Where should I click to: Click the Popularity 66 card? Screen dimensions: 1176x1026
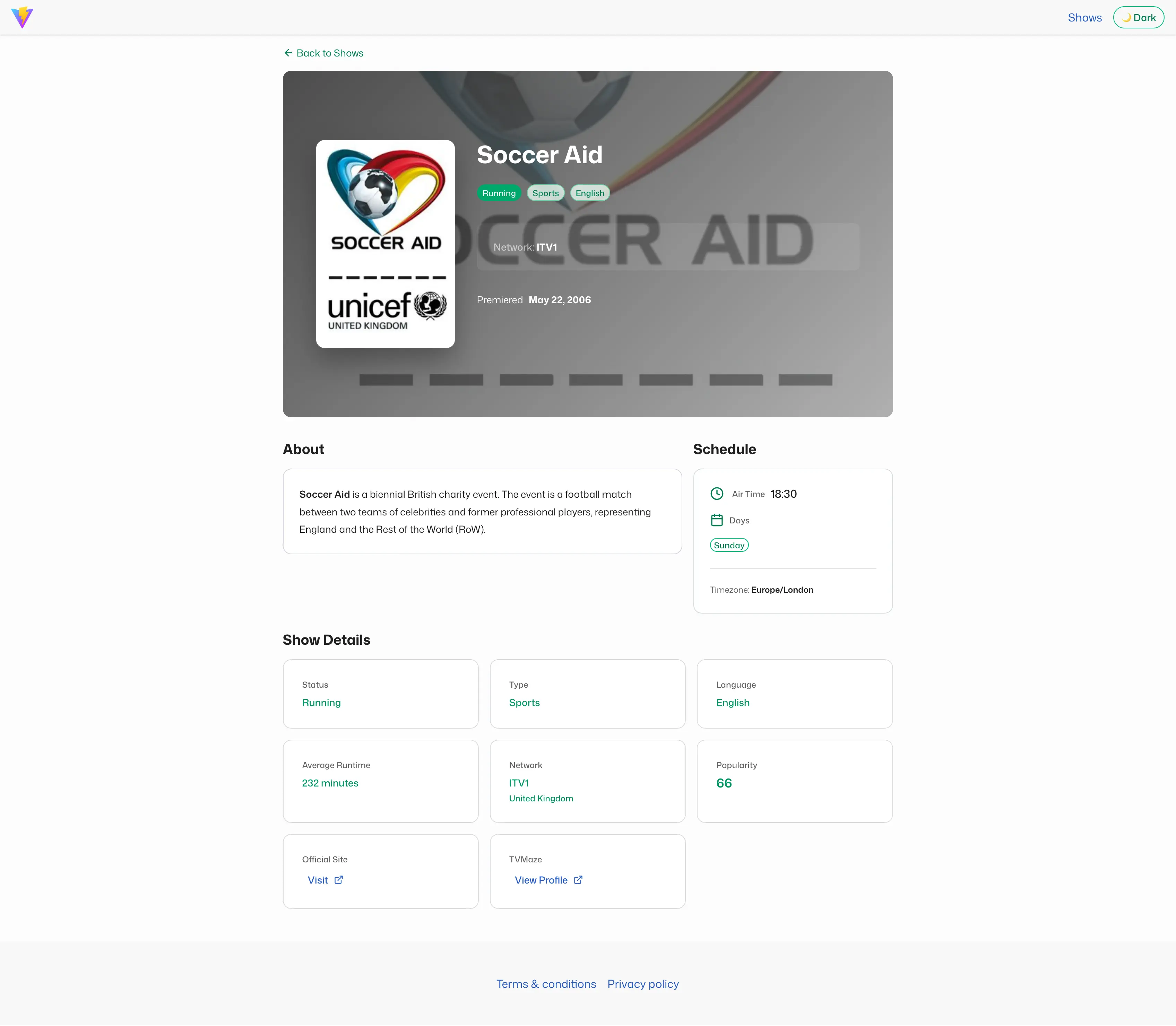click(x=795, y=781)
